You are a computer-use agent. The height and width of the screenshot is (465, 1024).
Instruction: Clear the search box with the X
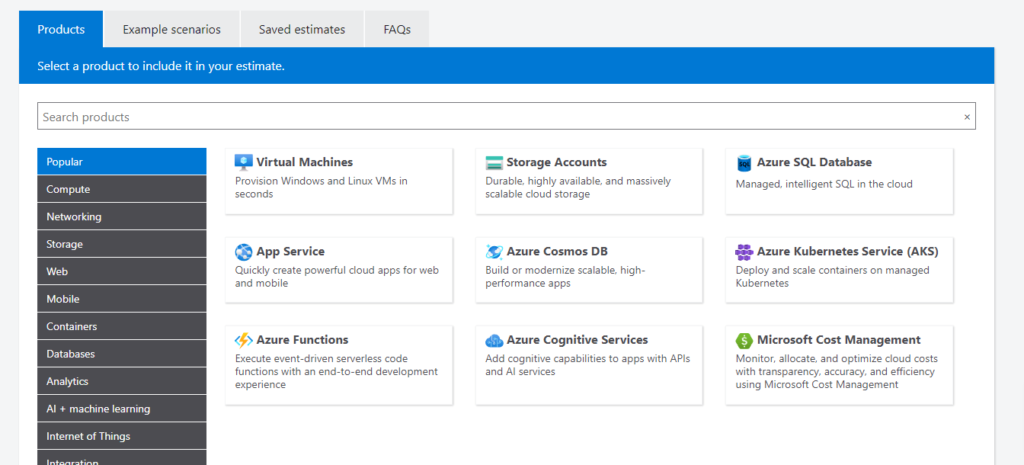coord(966,117)
